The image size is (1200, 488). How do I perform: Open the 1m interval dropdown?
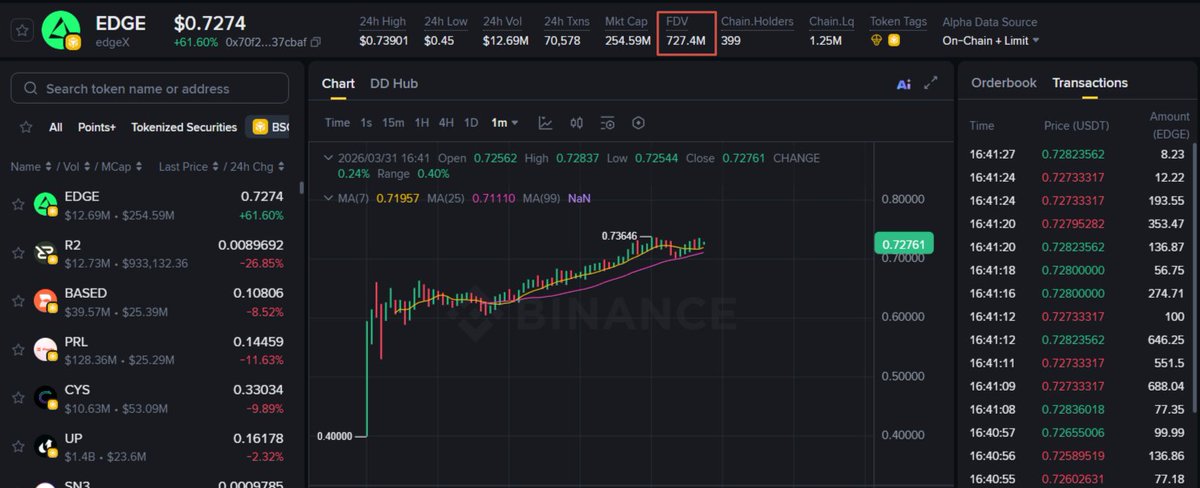[x=505, y=123]
